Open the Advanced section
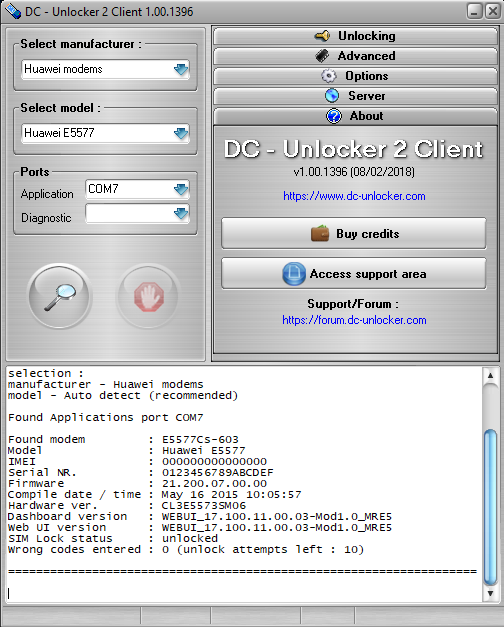The width and height of the screenshot is (504, 627). click(355, 56)
